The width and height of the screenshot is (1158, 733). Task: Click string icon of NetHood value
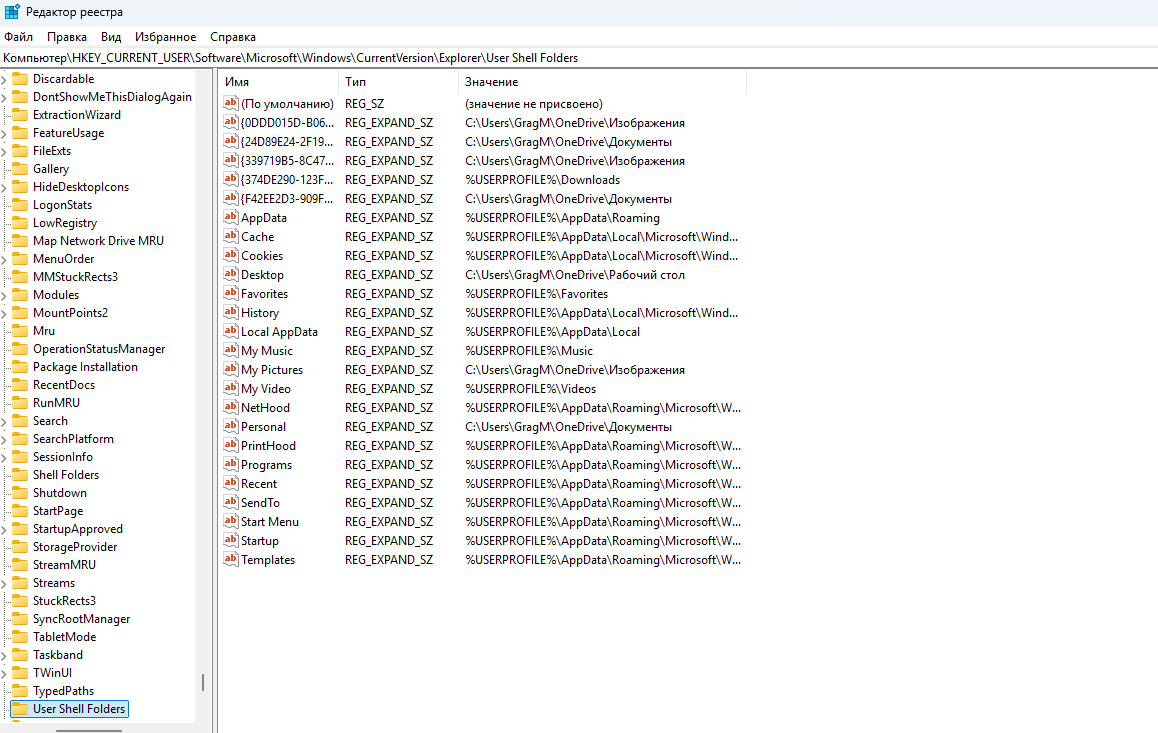coord(230,407)
